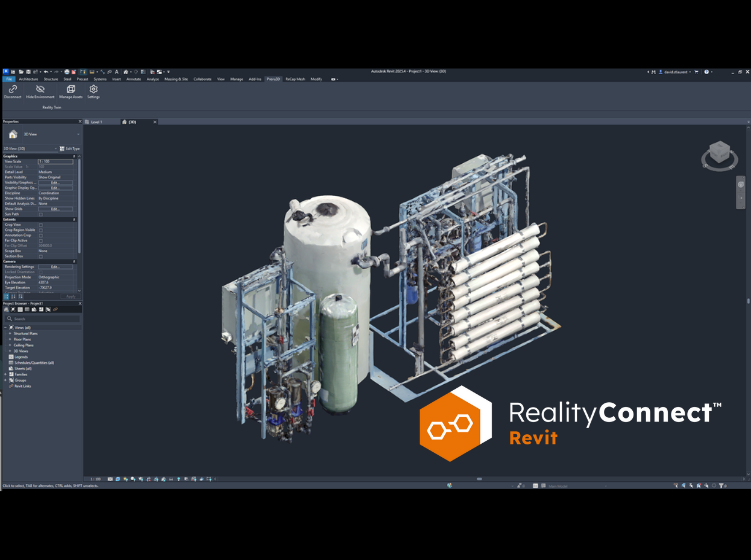The width and height of the screenshot is (751, 560).
Task: Click Edit Type button in Properties
Action: click(x=70, y=149)
